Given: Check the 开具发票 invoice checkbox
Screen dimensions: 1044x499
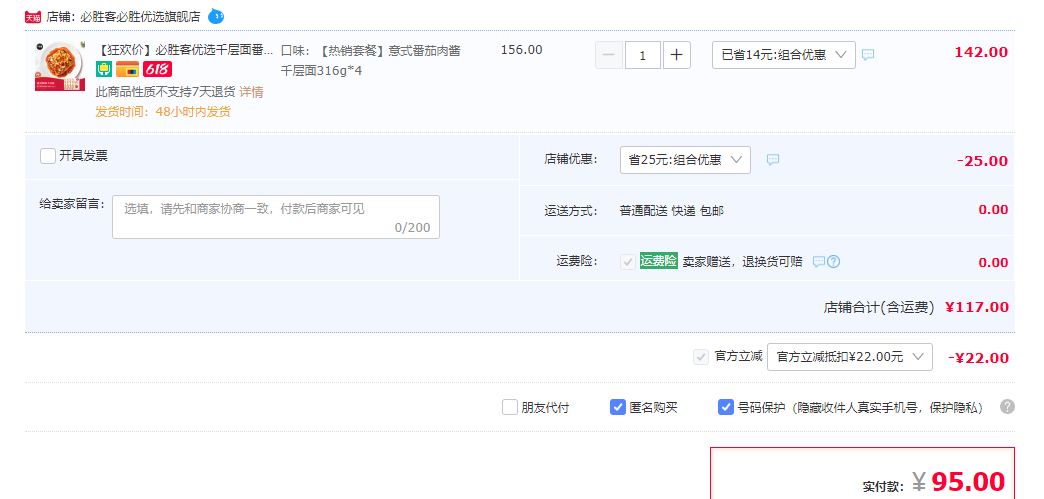Looking at the screenshot, I should [48, 156].
